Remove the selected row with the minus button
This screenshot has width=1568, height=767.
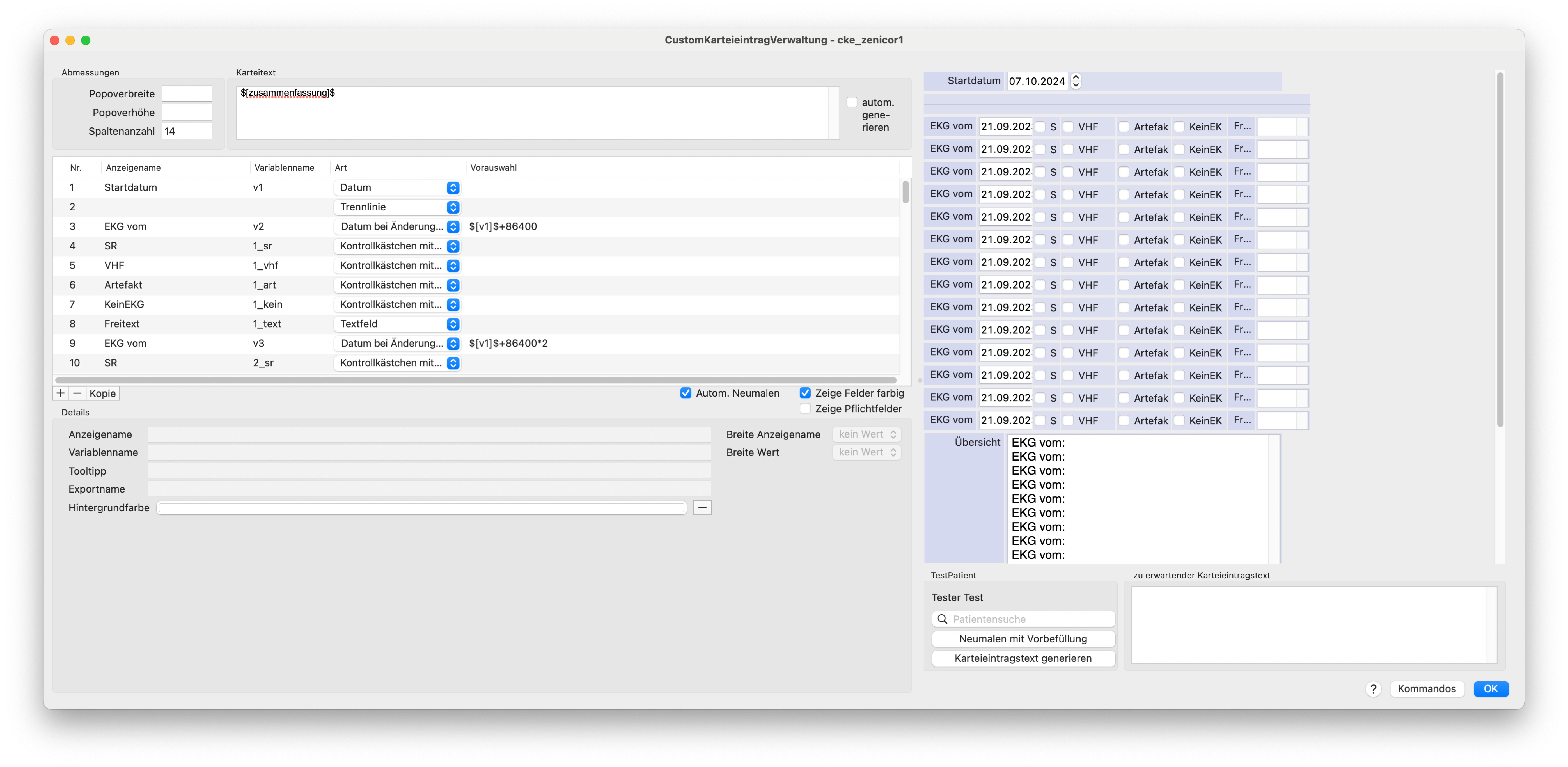click(77, 393)
